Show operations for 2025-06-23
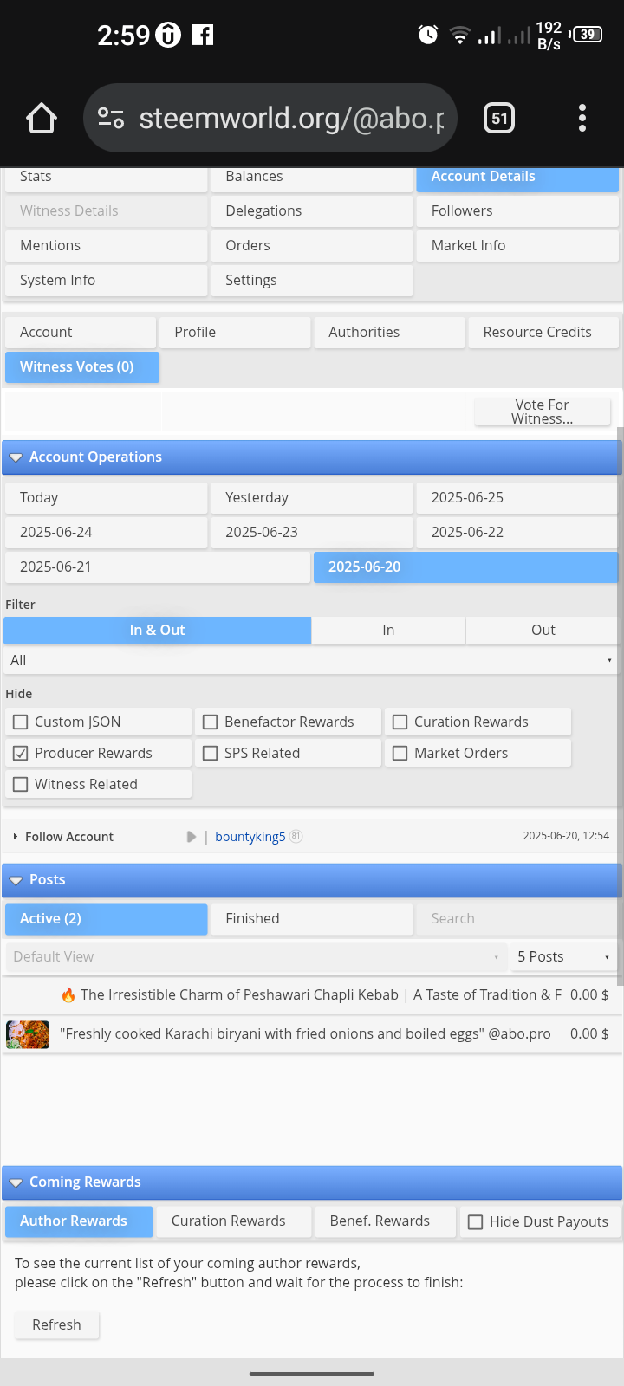Image resolution: width=624 pixels, height=1386 pixels. 311,533
